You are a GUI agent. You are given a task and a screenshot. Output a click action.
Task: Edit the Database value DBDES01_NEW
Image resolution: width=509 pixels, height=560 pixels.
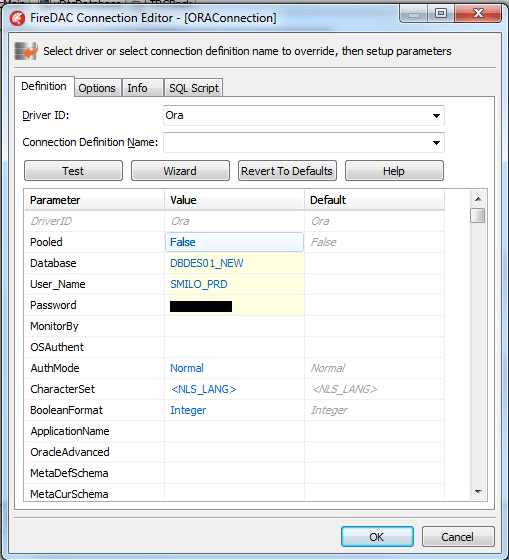point(234,263)
